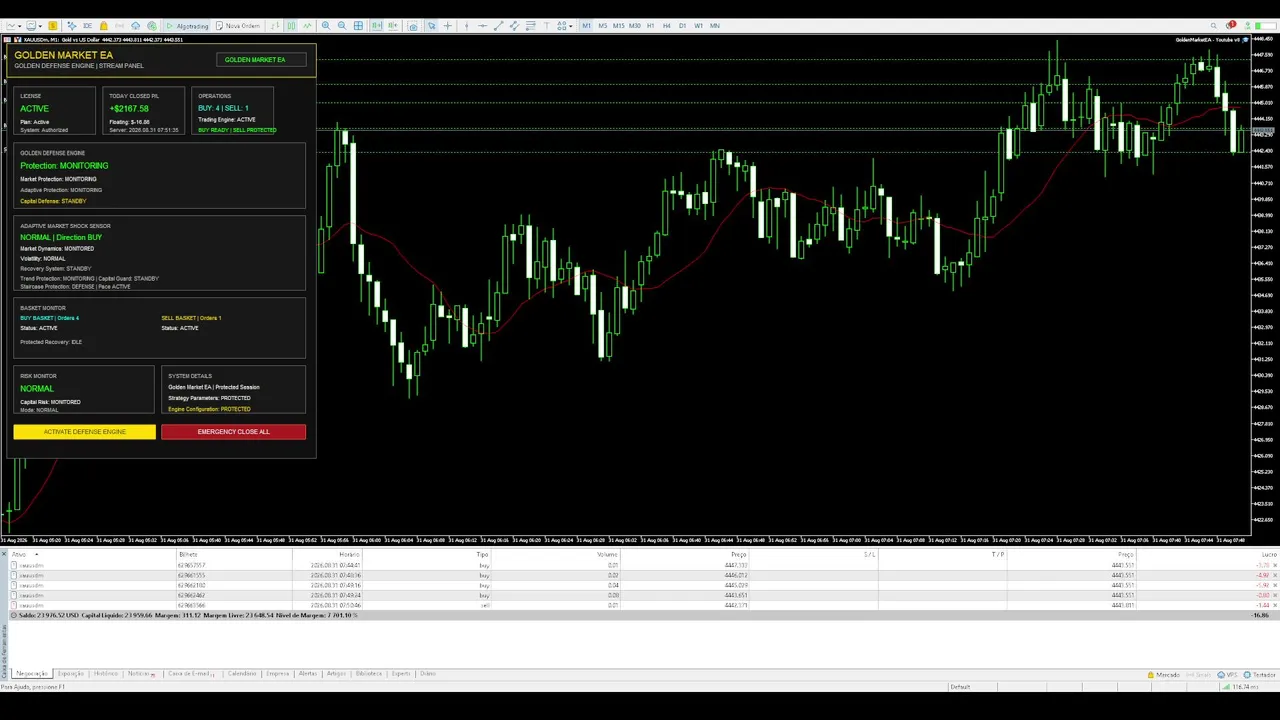Click ACTIVATE DEFENSE ENGINE yellow button

click(85, 432)
